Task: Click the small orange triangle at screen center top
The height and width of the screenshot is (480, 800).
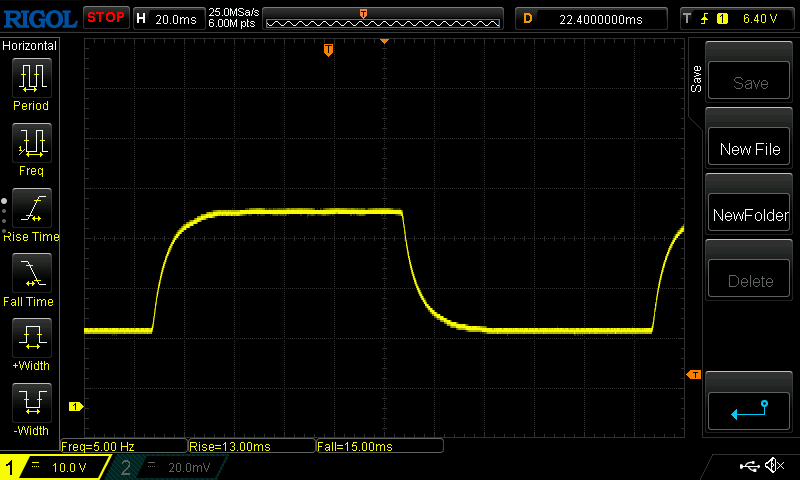Action: [384, 41]
